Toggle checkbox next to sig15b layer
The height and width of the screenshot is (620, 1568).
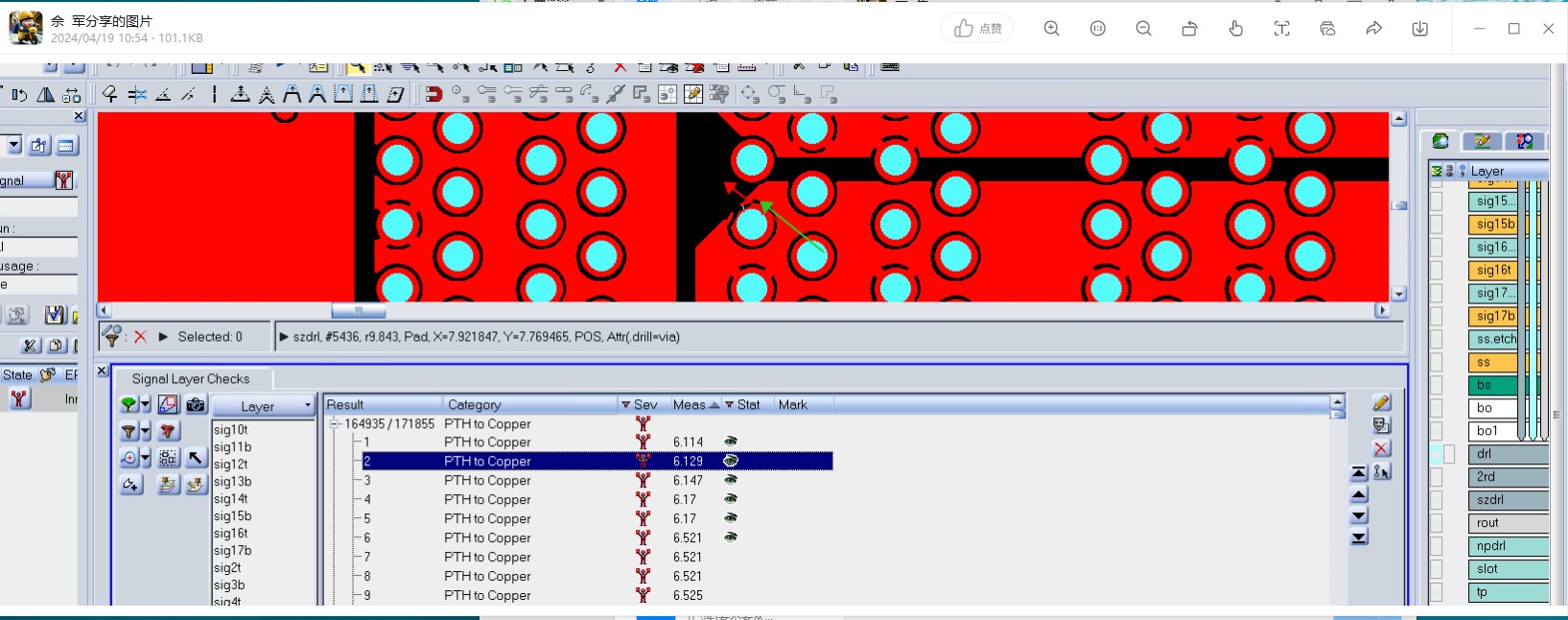click(1436, 225)
